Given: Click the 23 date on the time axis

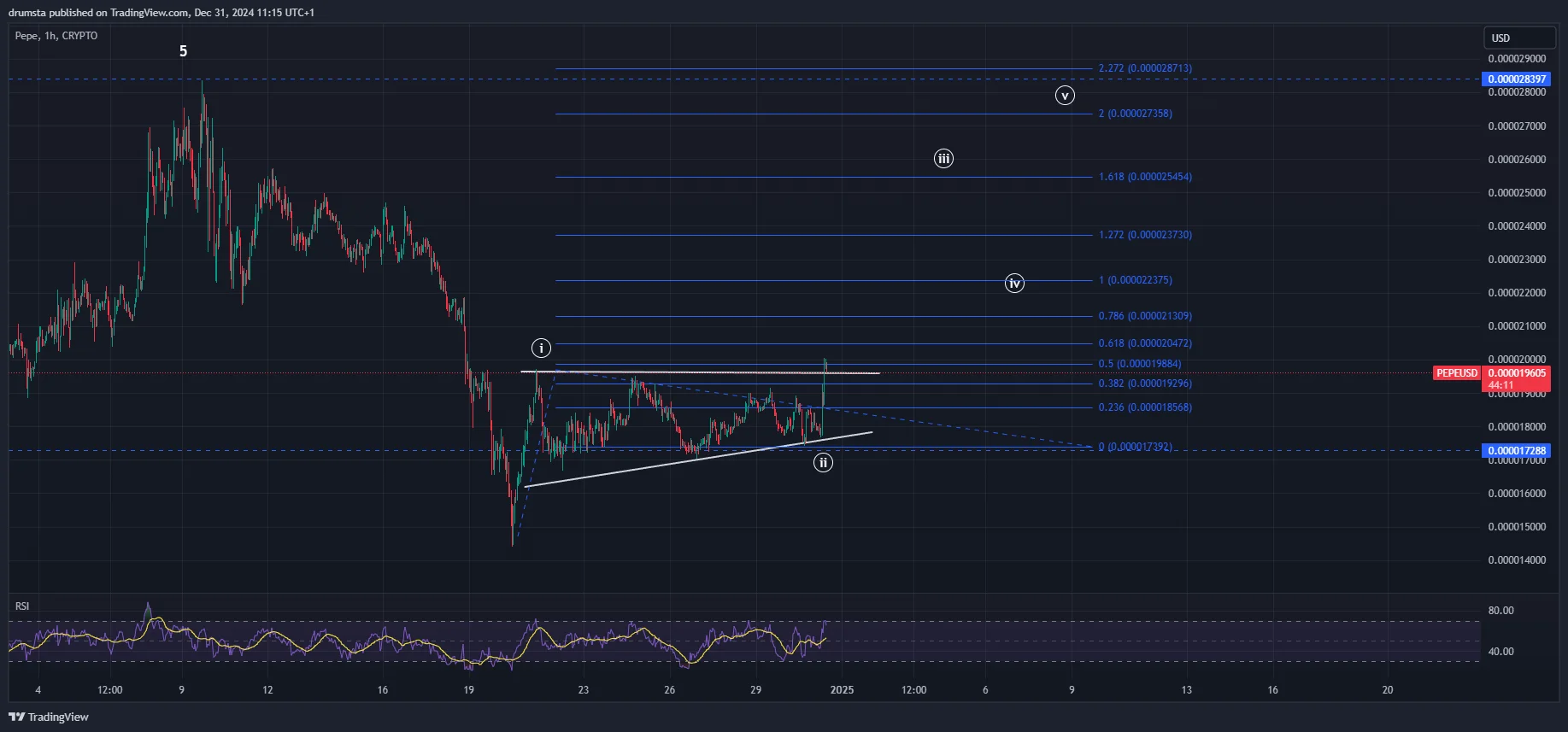Looking at the screenshot, I should point(583,690).
